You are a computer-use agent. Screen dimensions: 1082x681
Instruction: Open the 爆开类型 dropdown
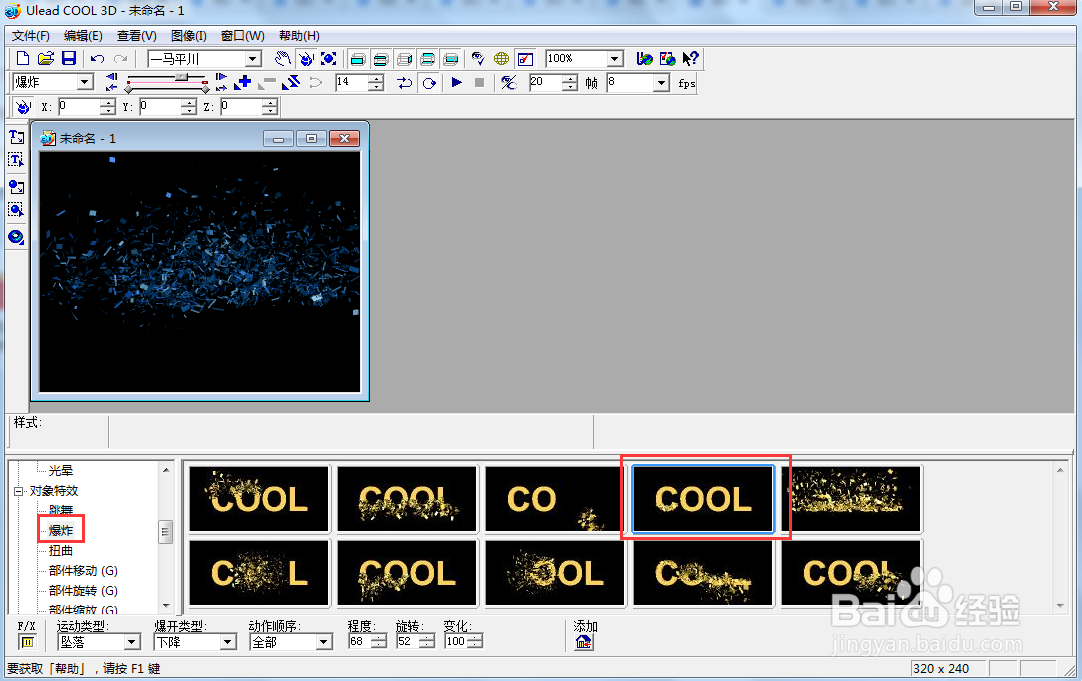tap(228, 642)
